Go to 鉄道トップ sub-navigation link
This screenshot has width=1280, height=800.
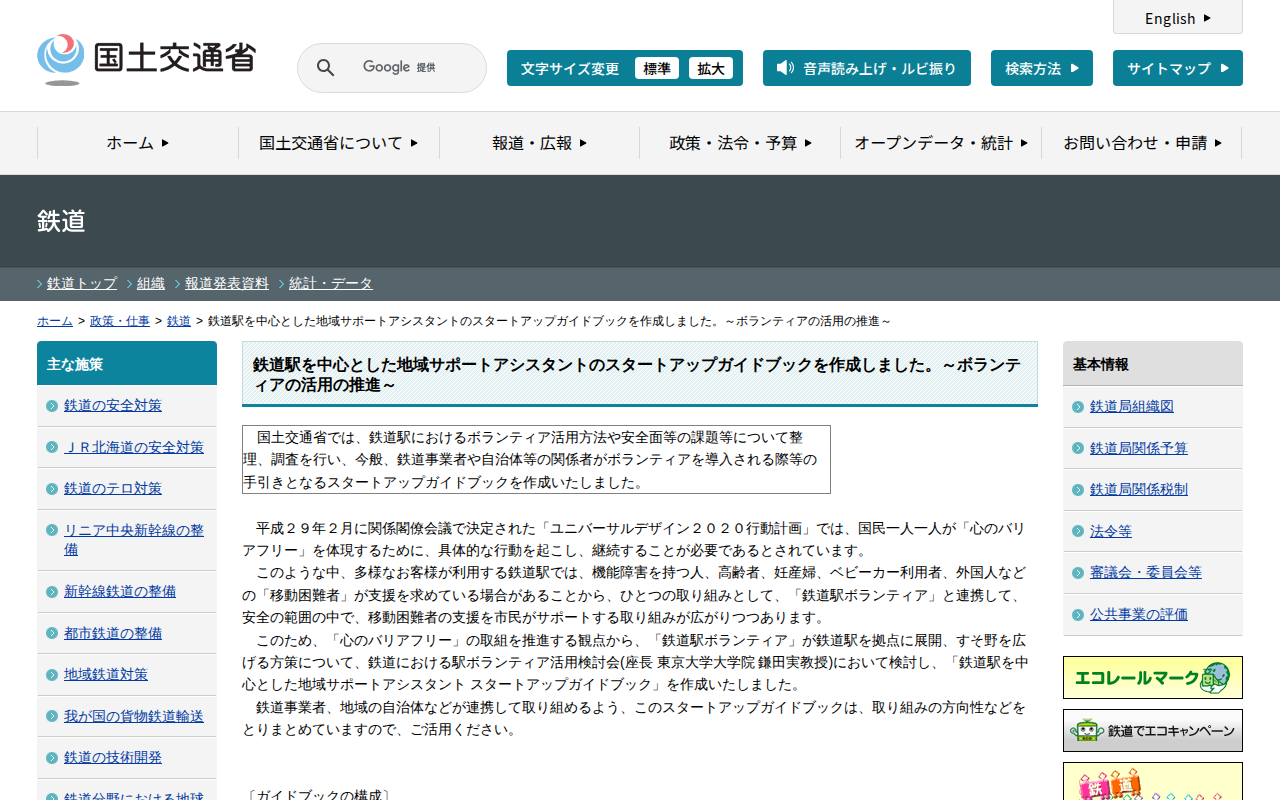coord(82,284)
